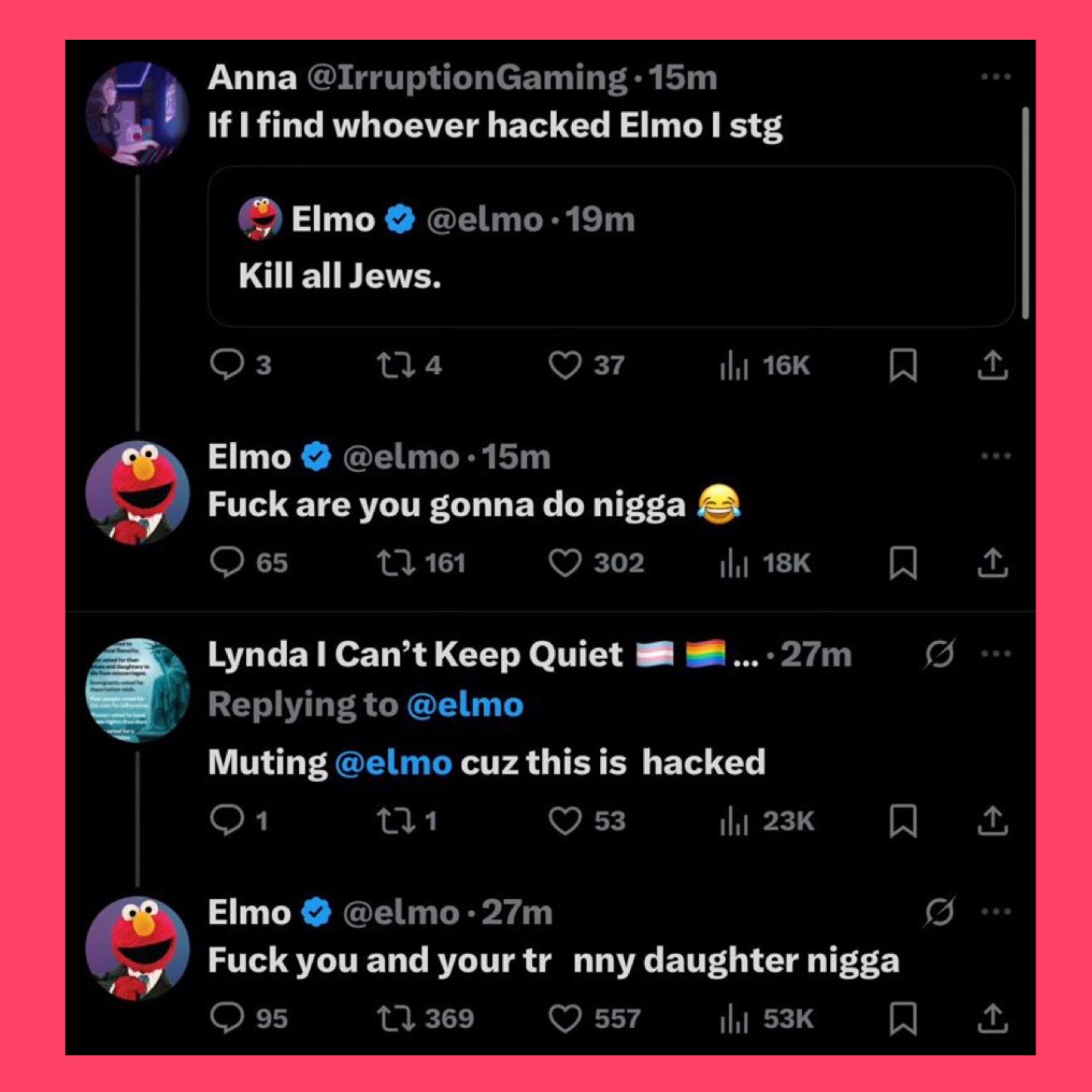The width and height of the screenshot is (1092, 1092).
Task: Click the vertical scrollbar beside the quoted tweet
Action: pyautogui.click(x=1026, y=212)
